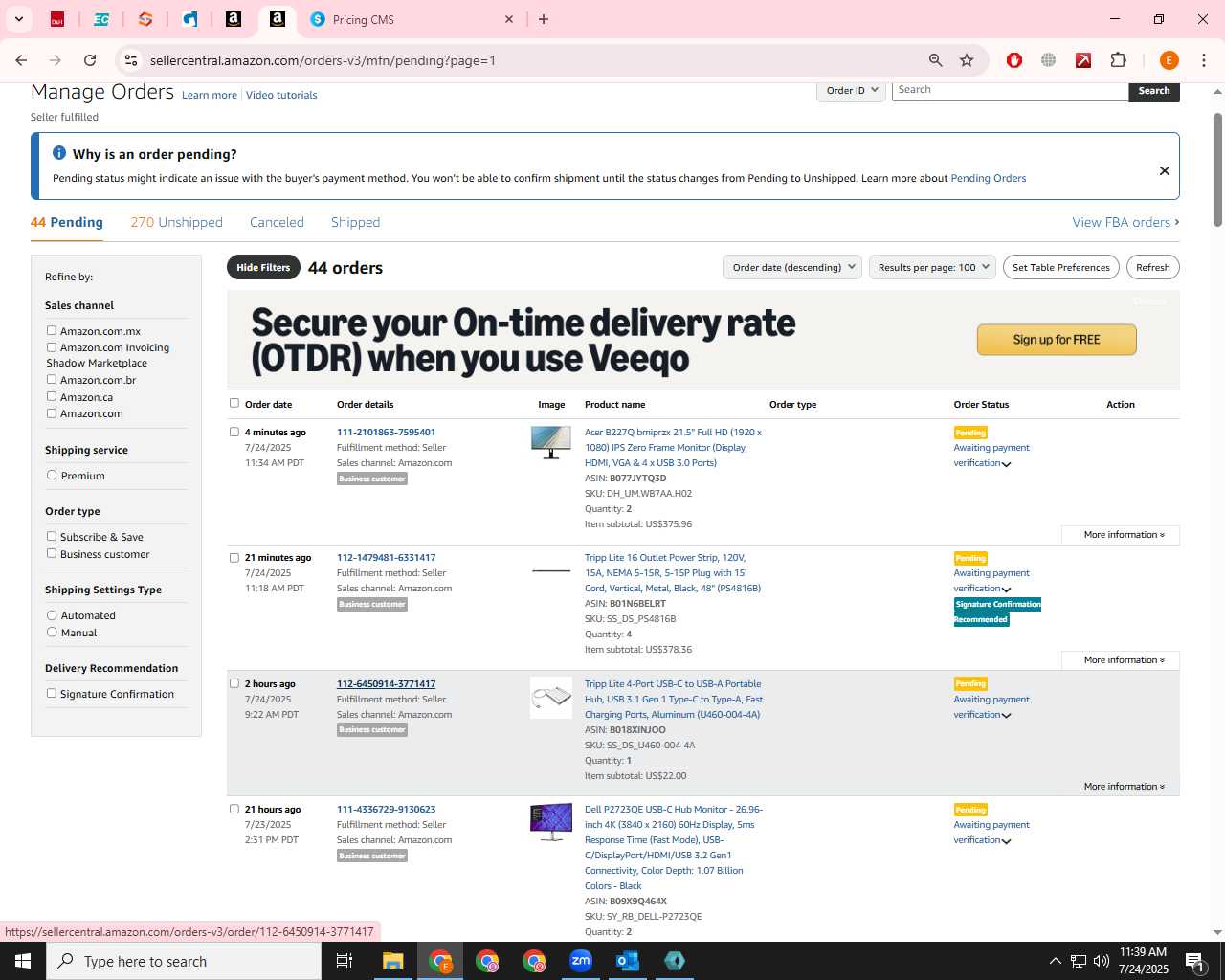Click the network icon in system tray
The height and width of the screenshot is (980, 1225).
(x=1079, y=961)
